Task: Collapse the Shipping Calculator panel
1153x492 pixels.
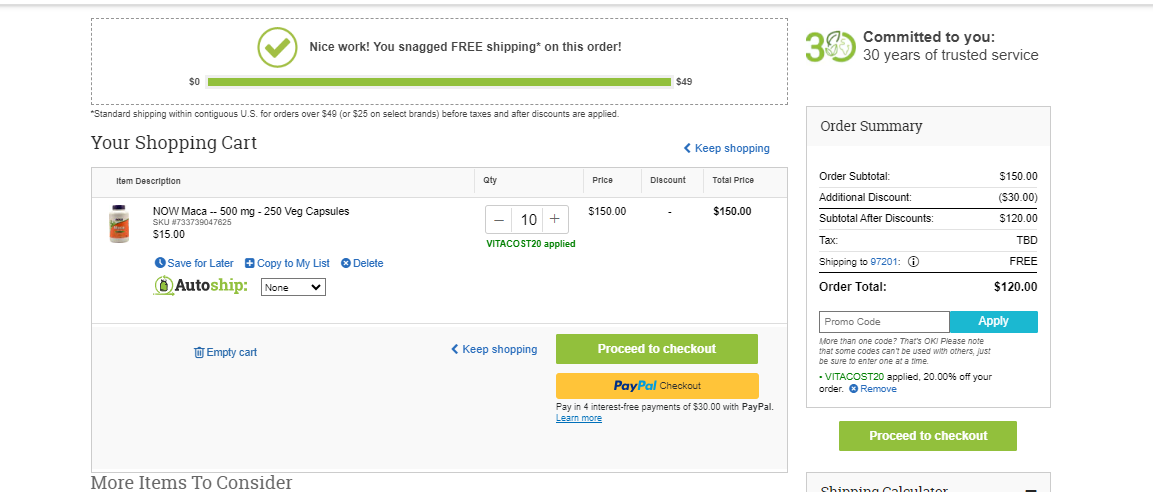Action: pos(1031,490)
